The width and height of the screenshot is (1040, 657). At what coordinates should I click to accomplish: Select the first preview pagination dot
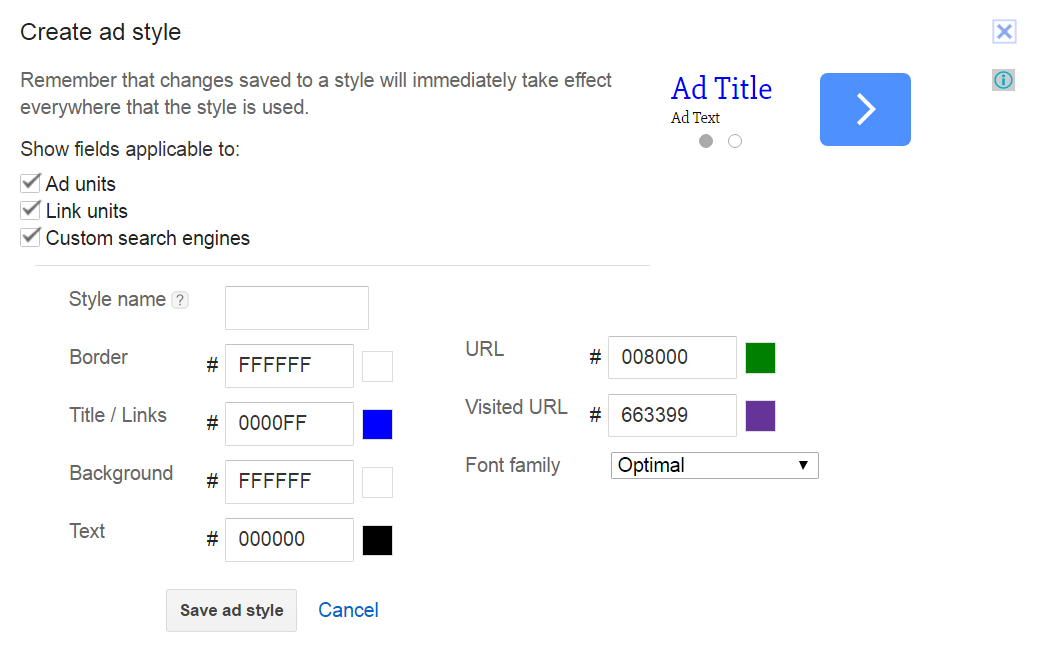pos(705,141)
